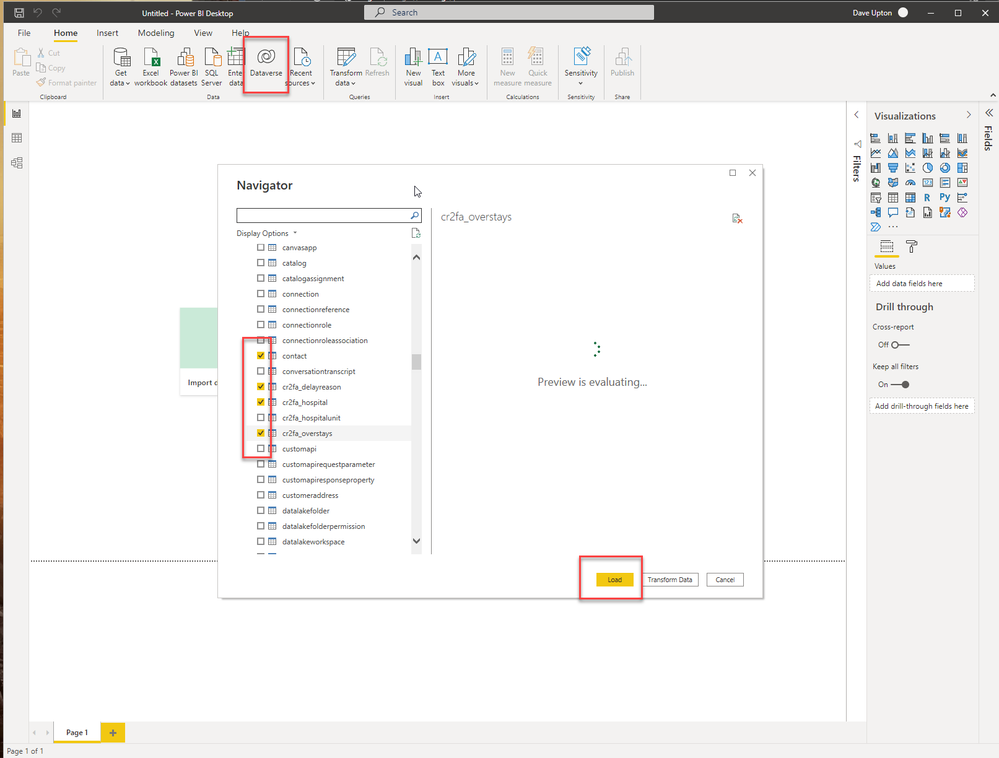The image size is (999, 758).
Task: Create a New measure
Action: pyautogui.click(x=508, y=66)
